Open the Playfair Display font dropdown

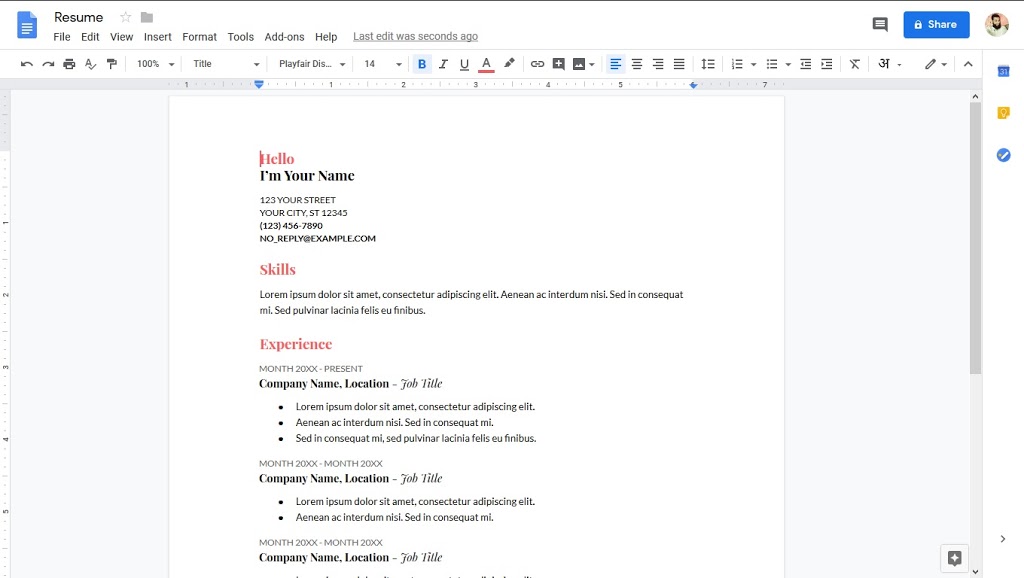[312, 64]
